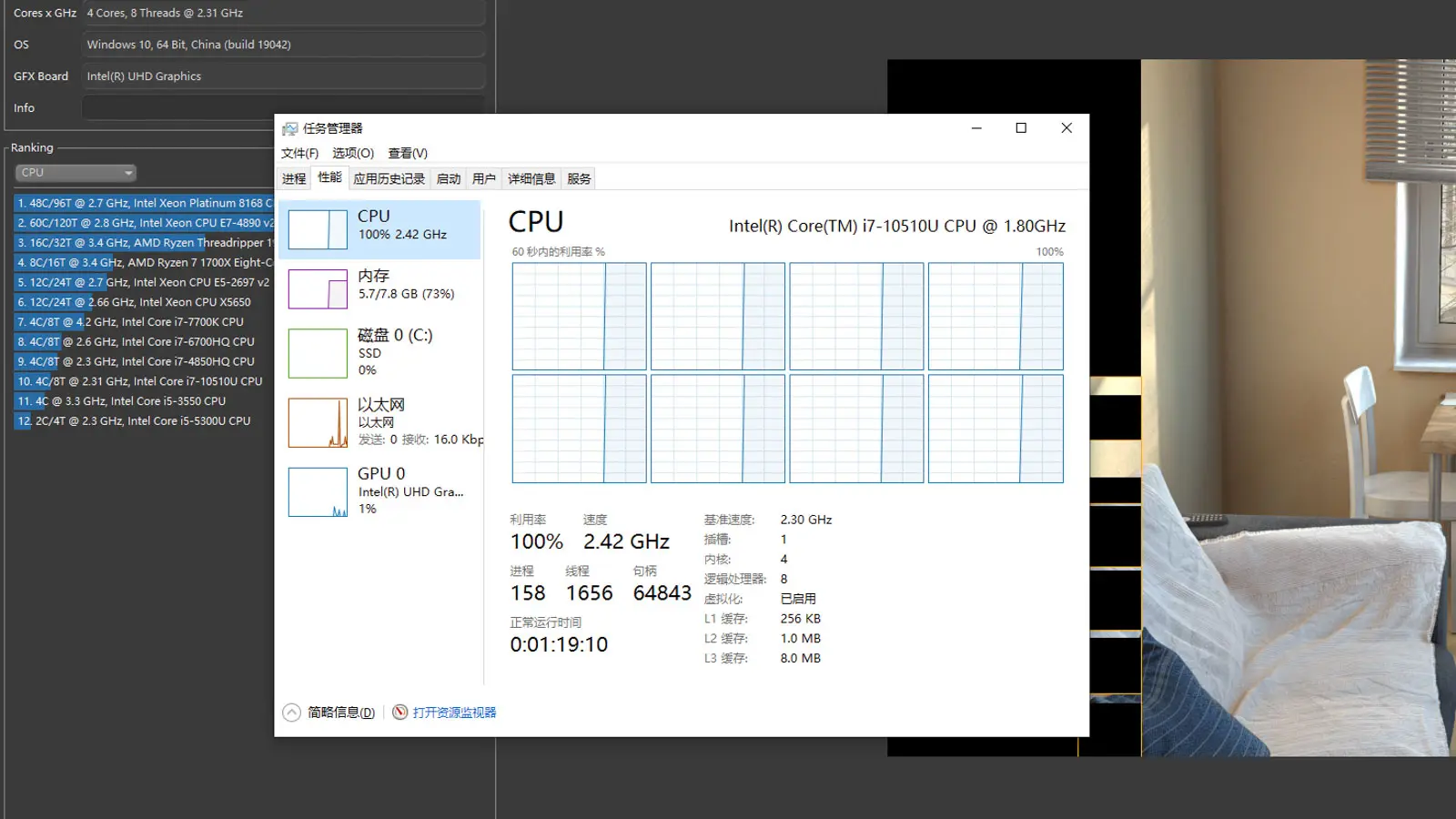Screen dimensions: 1456x819
Task: Select ranking entry Intel Core i7-6700HQ
Action: [x=144, y=342]
